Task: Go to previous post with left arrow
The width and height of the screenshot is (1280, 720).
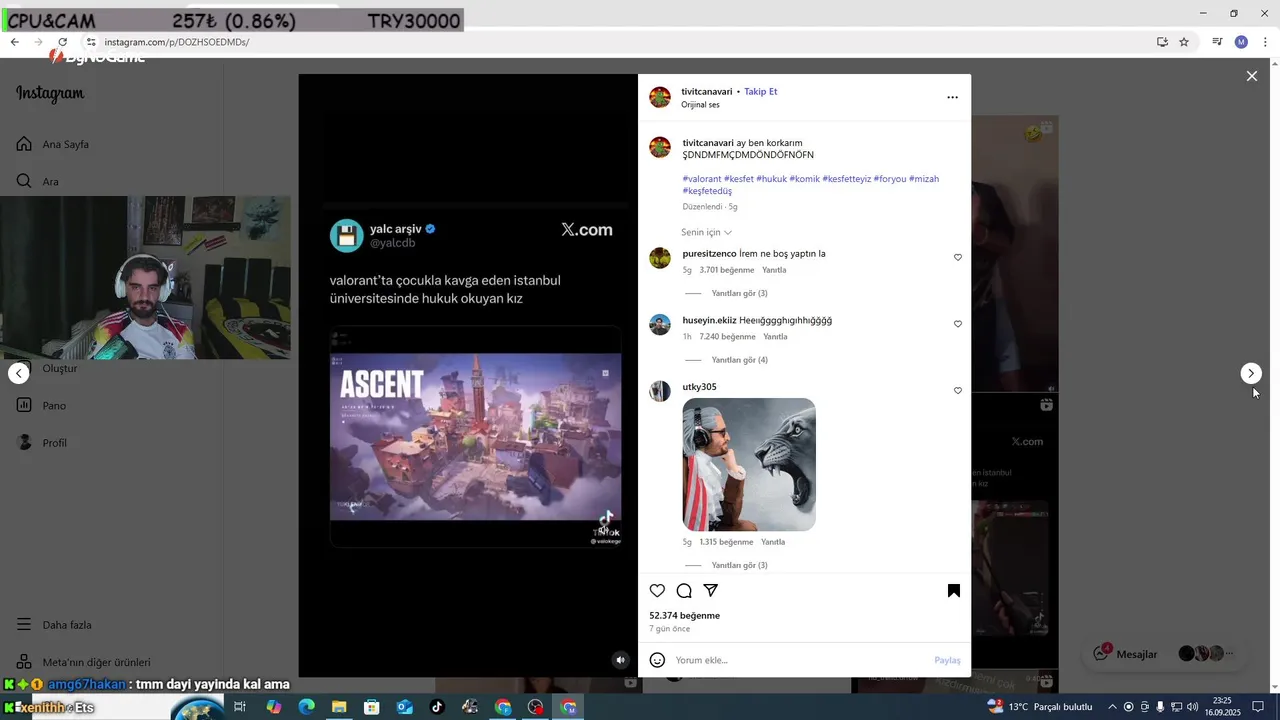Action: pos(19,373)
